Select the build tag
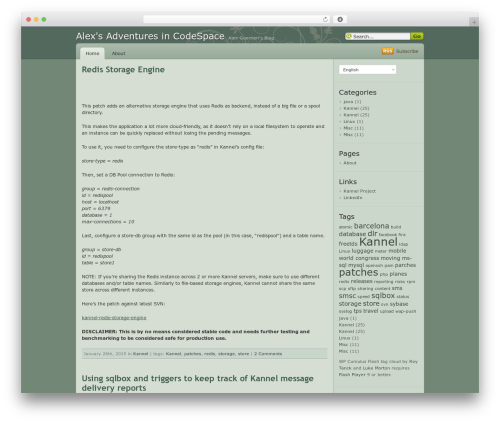 click(x=396, y=227)
